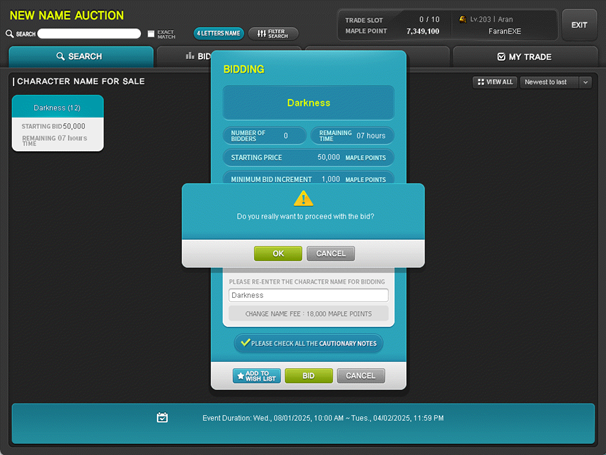Click the calendar icon in event banner
The height and width of the screenshot is (455, 606).
[x=162, y=418]
